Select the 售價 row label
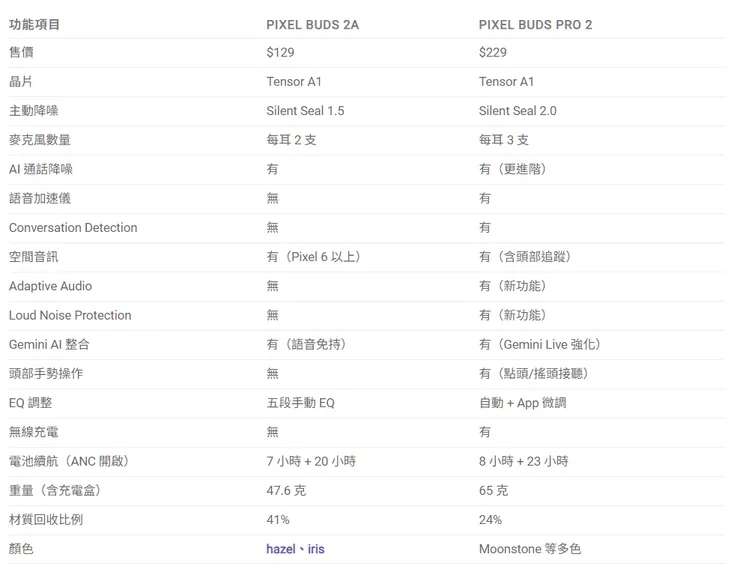Screen dimensions: 740x565 21,52
